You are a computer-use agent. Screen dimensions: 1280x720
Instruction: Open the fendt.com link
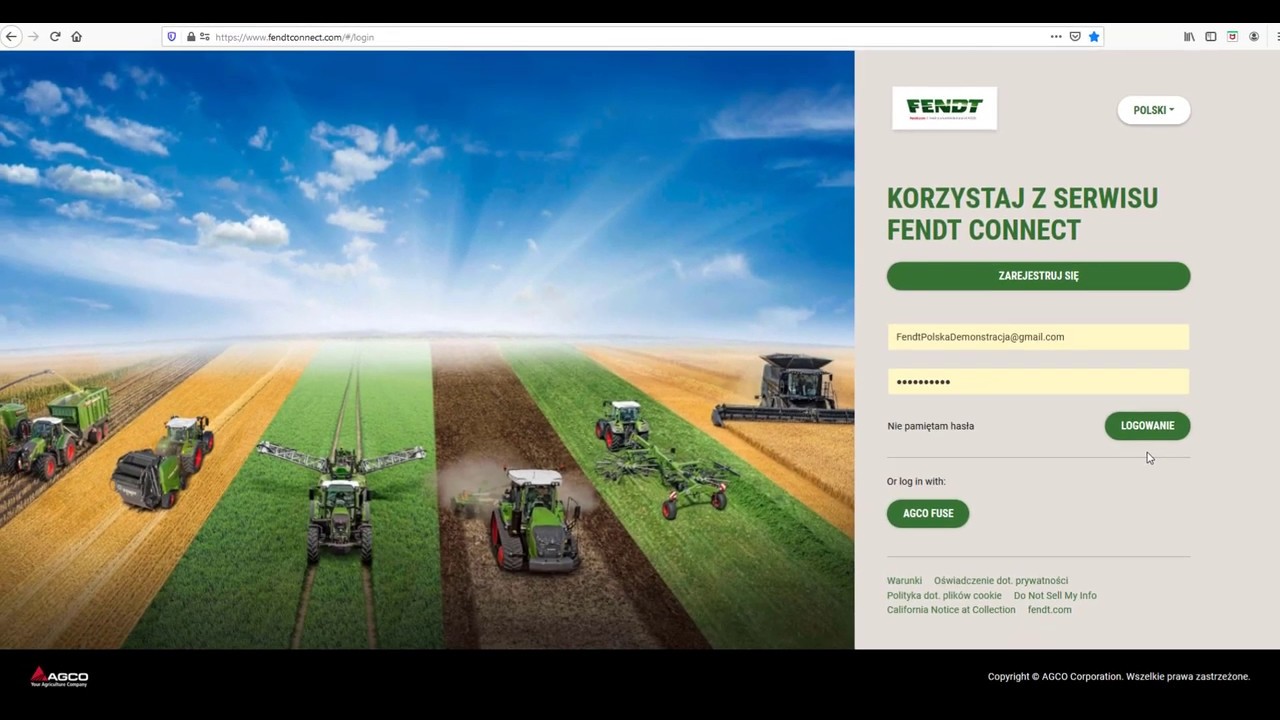pyautogui.click(x=1049, y=610)
